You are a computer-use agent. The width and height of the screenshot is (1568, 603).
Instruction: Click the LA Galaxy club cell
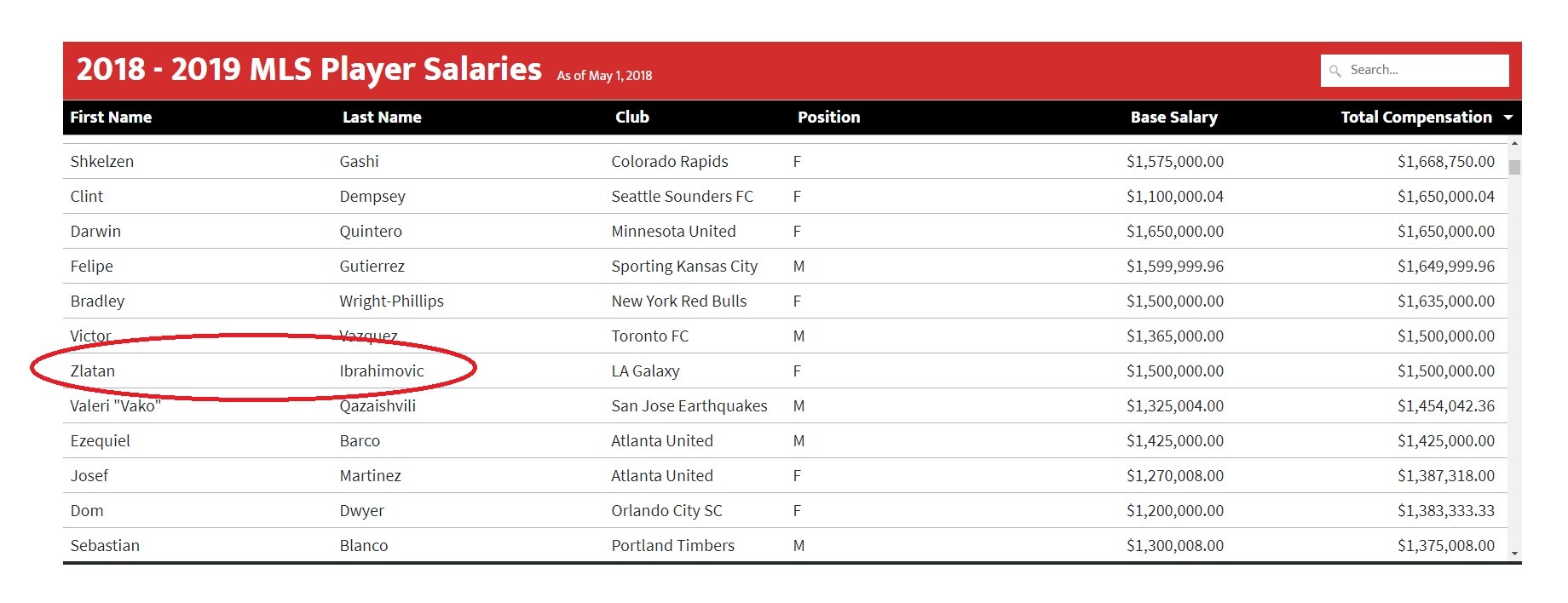tap(645, 370)
